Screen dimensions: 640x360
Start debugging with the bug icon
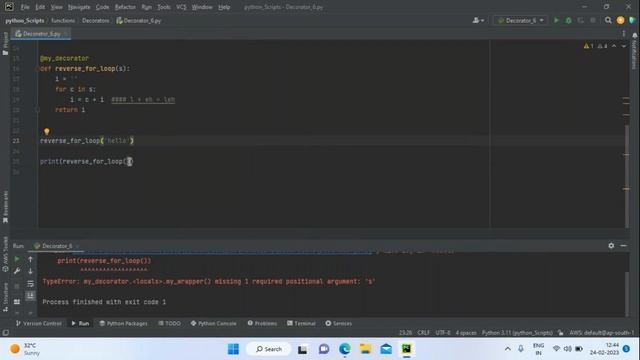[x=568, y=20]
